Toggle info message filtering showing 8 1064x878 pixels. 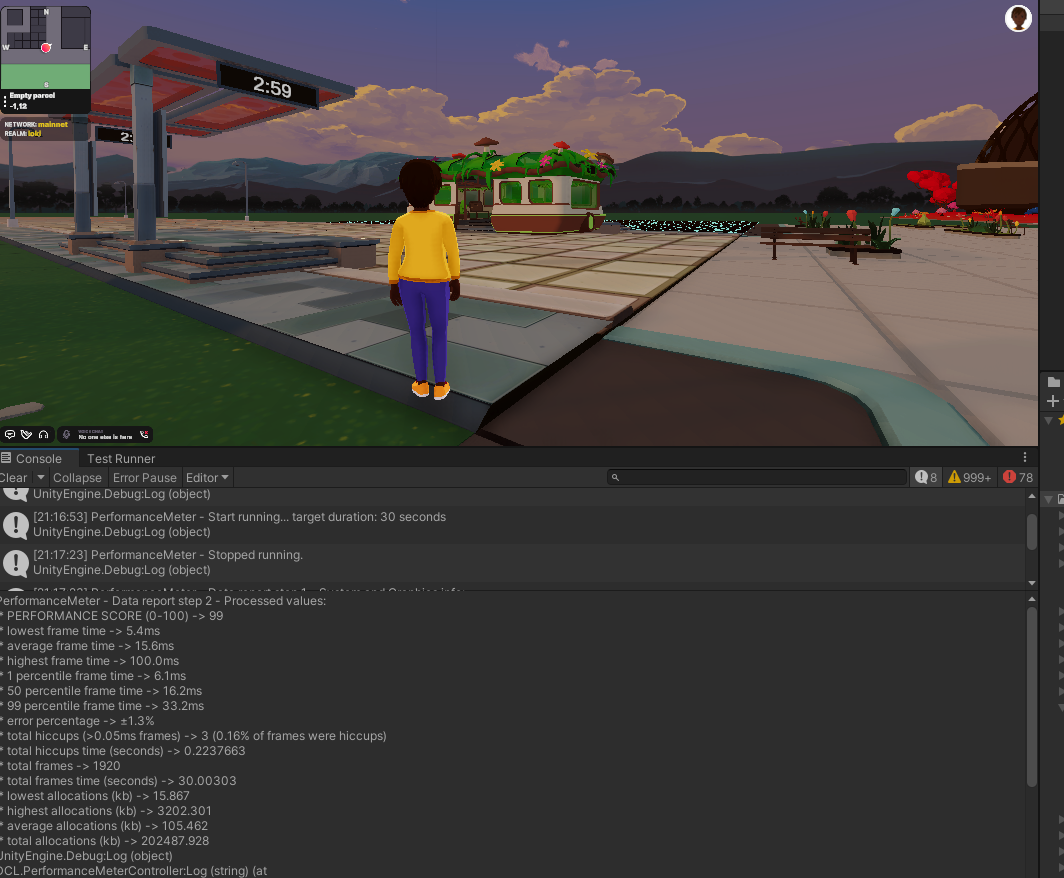(925, 477)
